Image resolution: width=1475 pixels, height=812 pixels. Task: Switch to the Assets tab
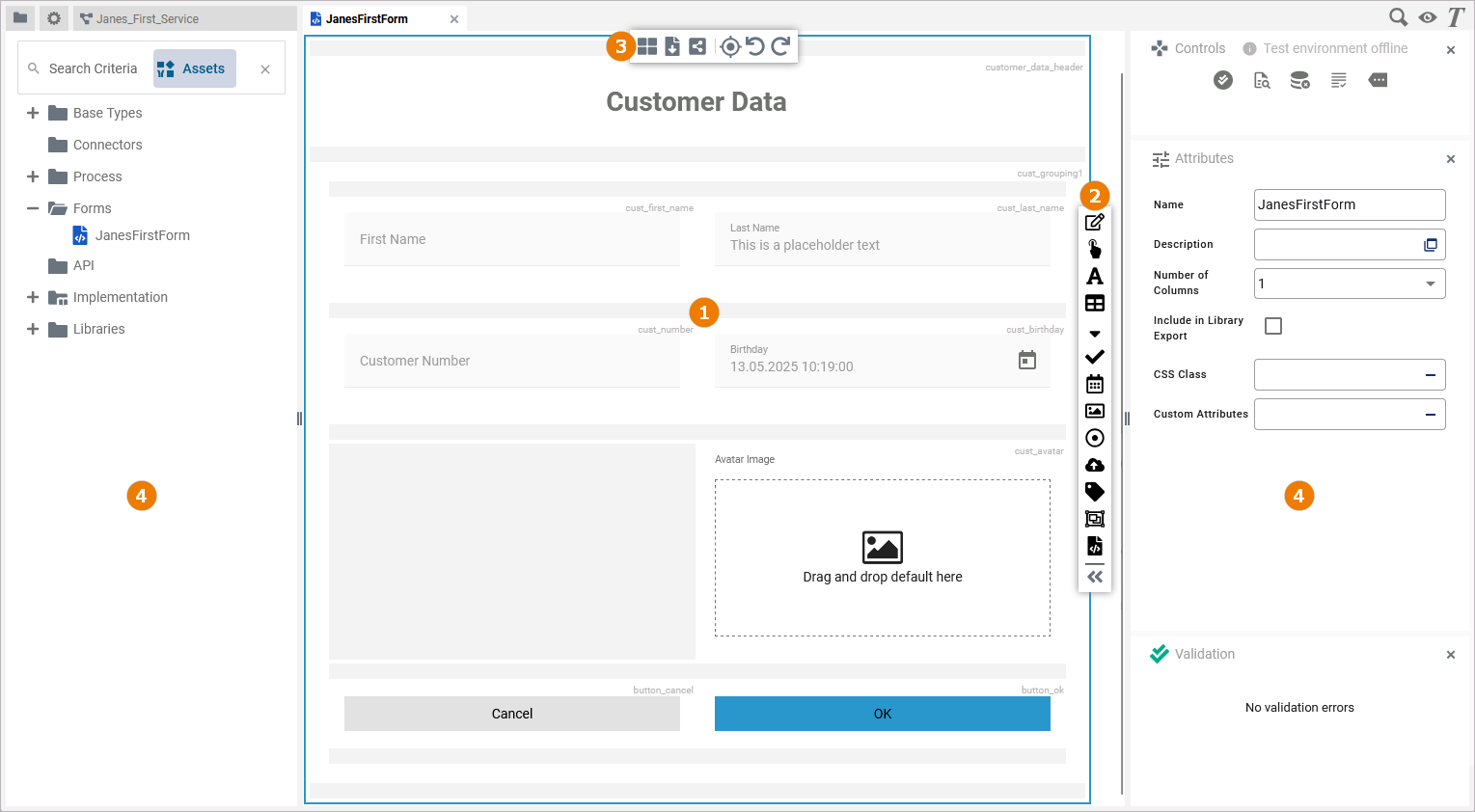(194, 68)
